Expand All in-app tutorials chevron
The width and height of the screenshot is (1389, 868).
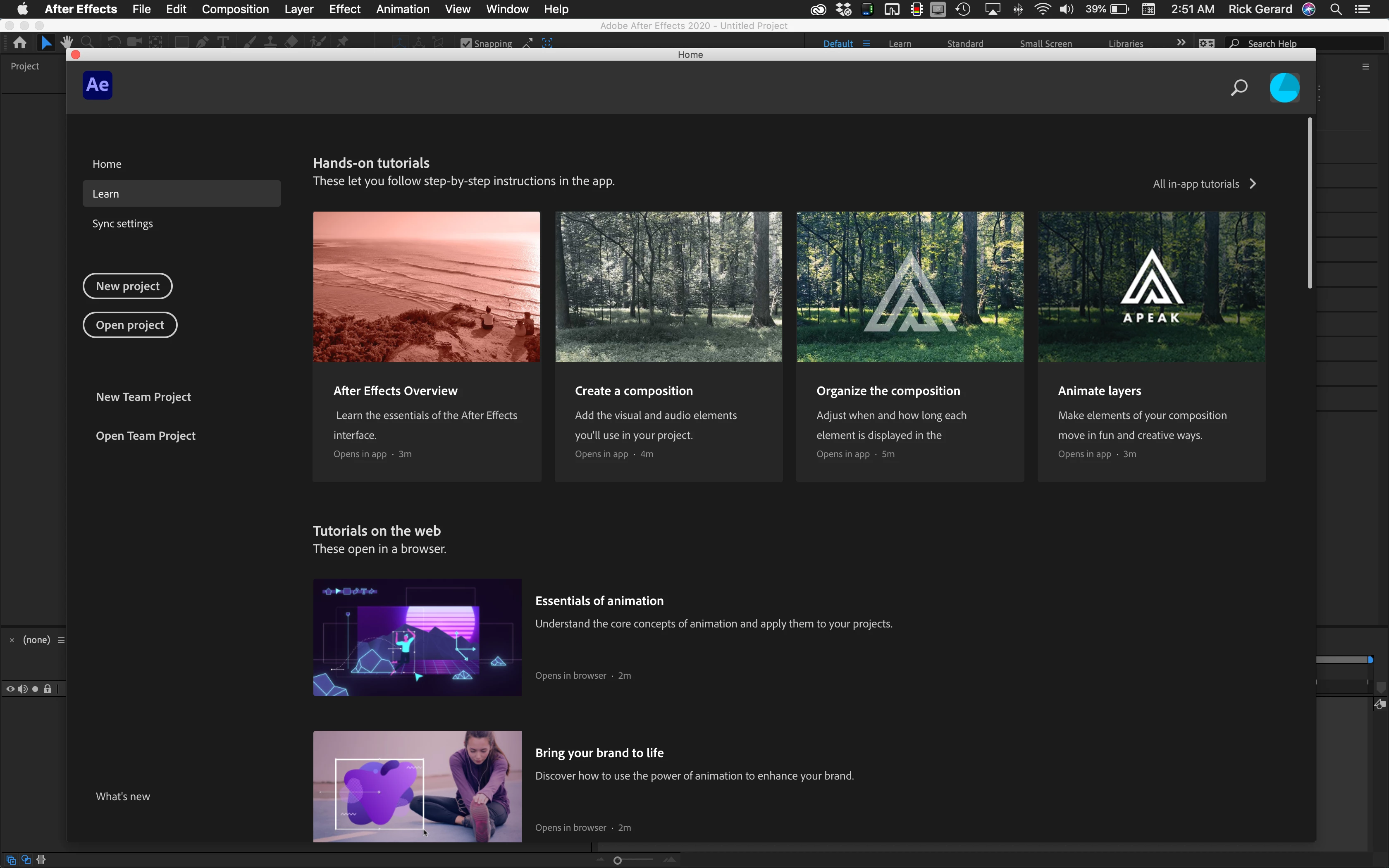click(1253, 184)
